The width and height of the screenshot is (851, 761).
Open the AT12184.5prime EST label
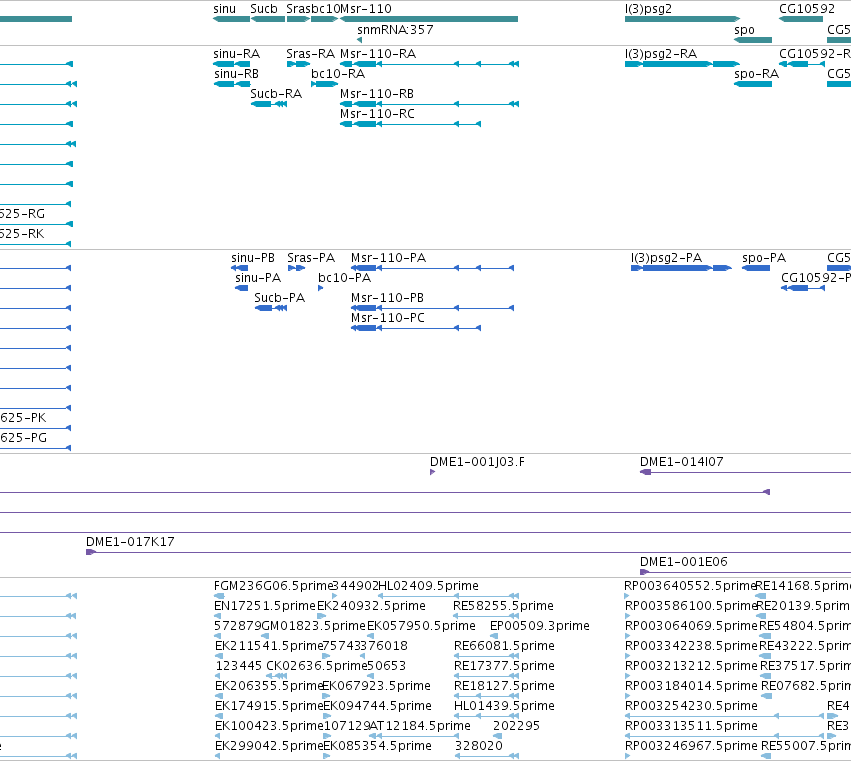(x=421, y=726)
